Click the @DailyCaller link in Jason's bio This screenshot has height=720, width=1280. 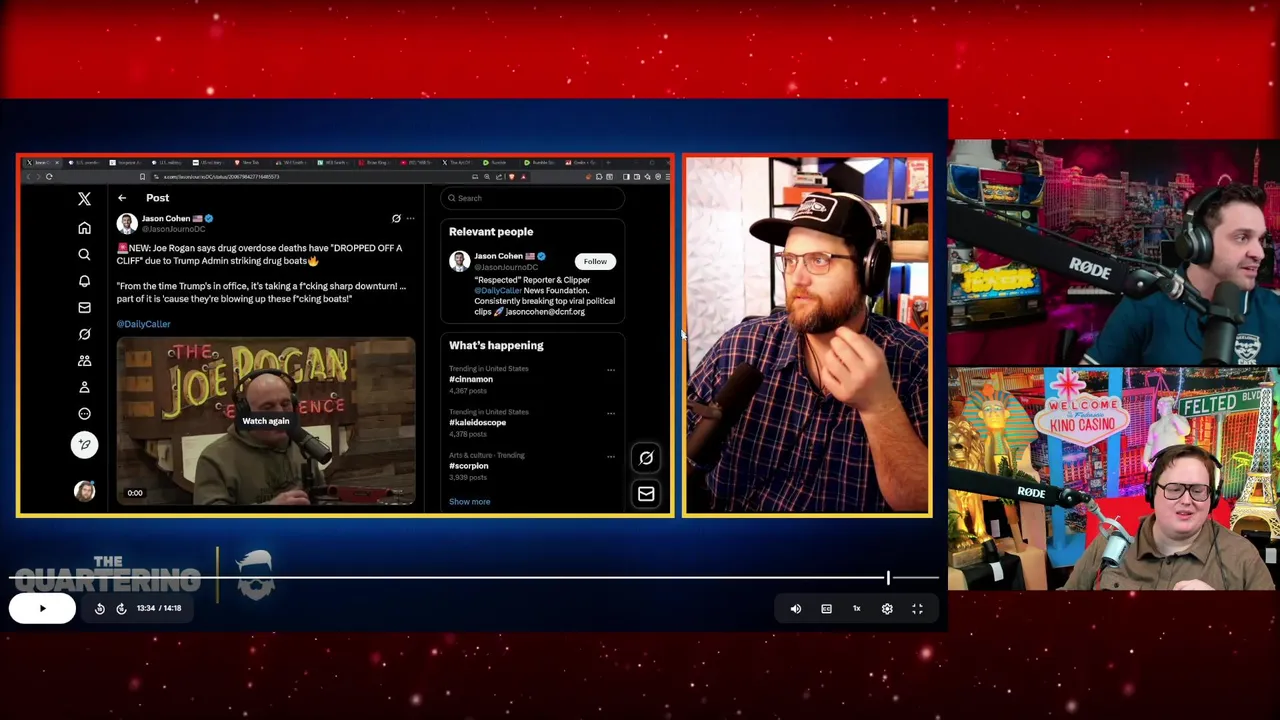click(498, 291)
